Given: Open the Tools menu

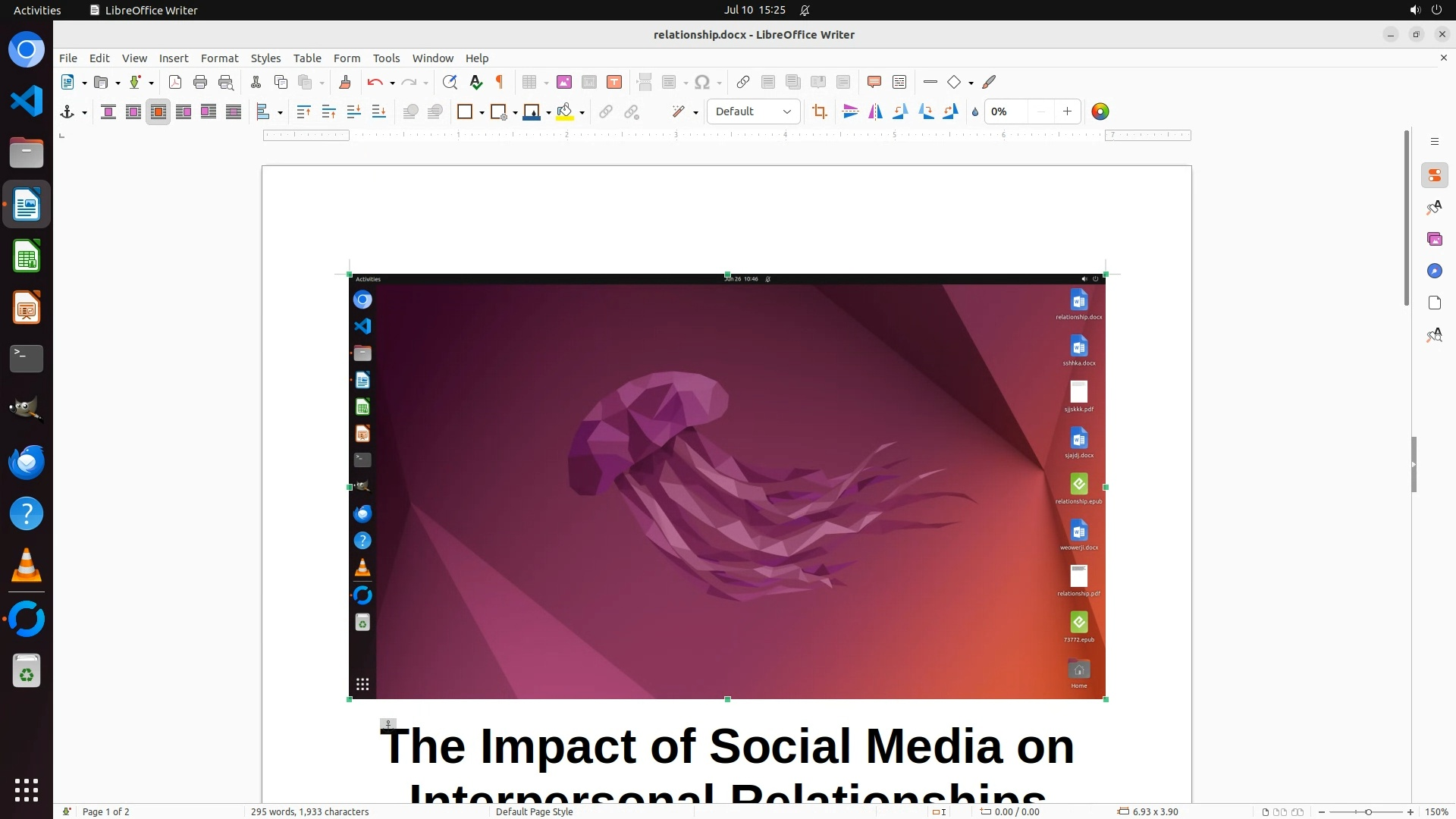Looking at the screenshot, I should (386, 58).
